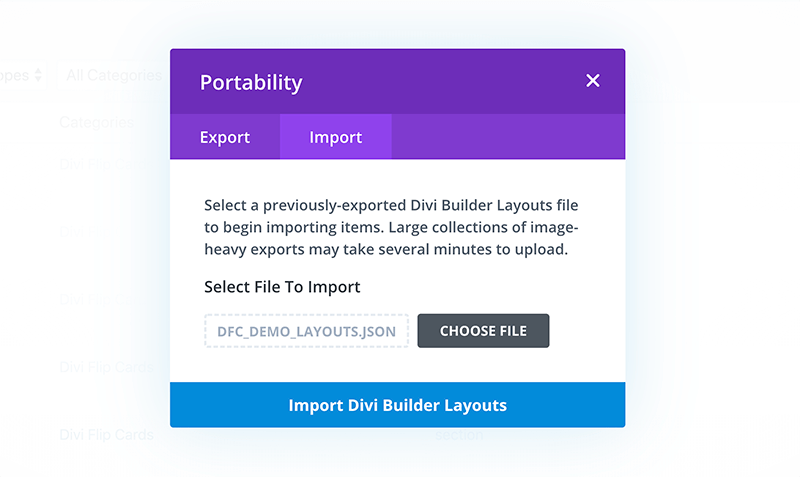
Task: Open the types dropdown with up-down arrows
Action: coord(21,76)
